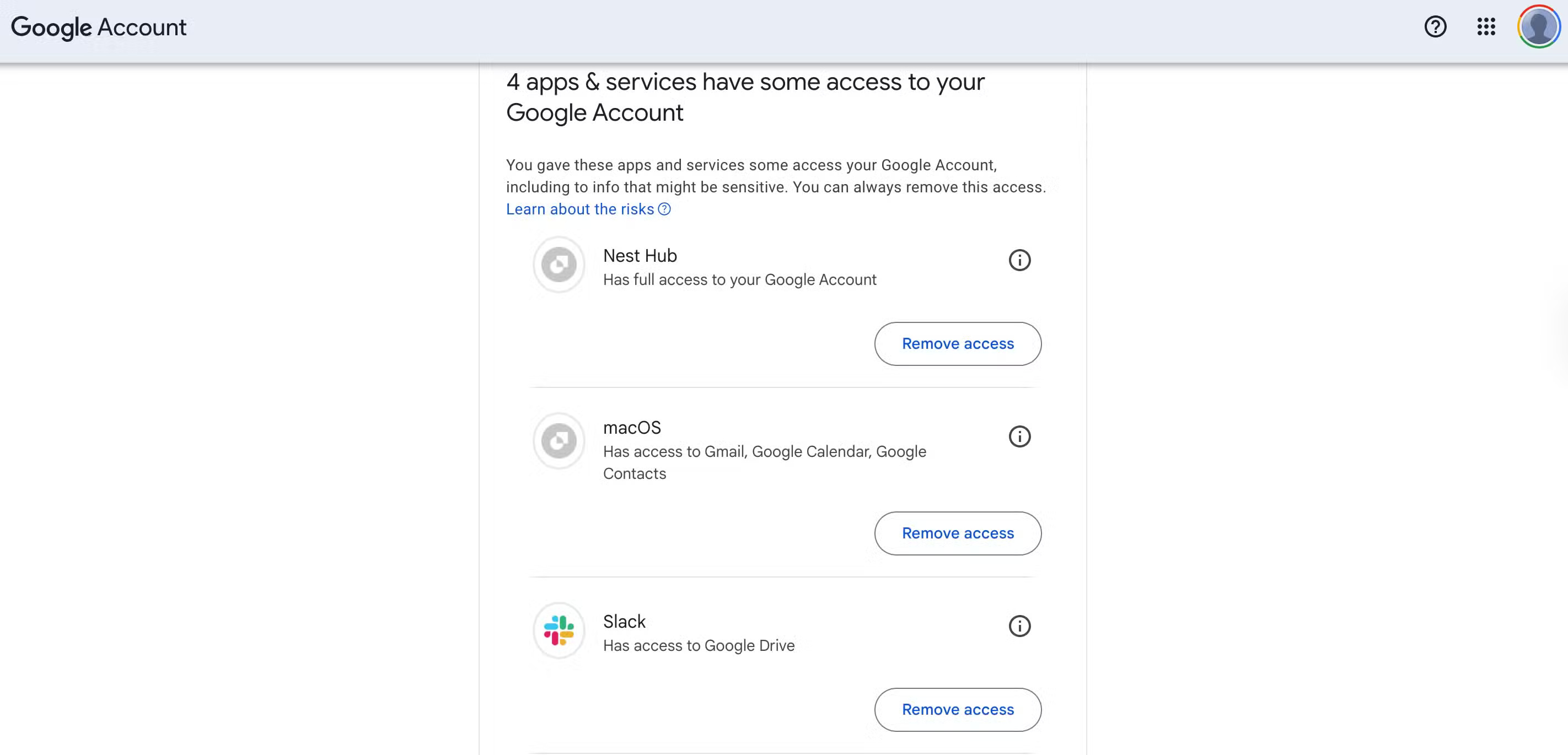
Task: Click the help icon beside Learn about the risks
Action: 663,209
